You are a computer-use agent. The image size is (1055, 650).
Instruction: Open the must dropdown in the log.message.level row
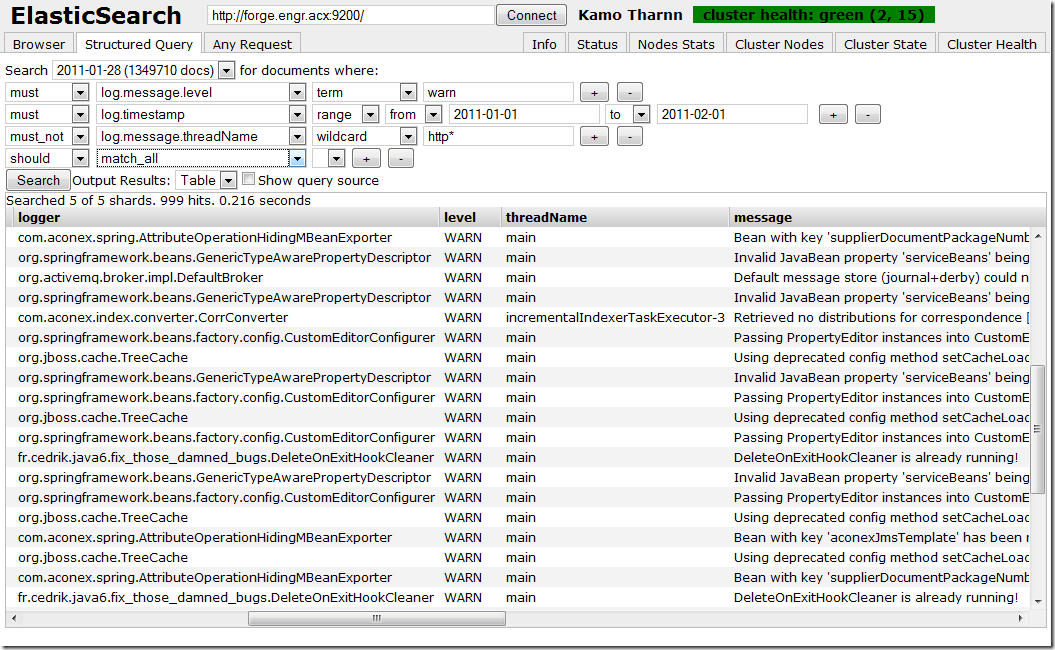(47, 92)
